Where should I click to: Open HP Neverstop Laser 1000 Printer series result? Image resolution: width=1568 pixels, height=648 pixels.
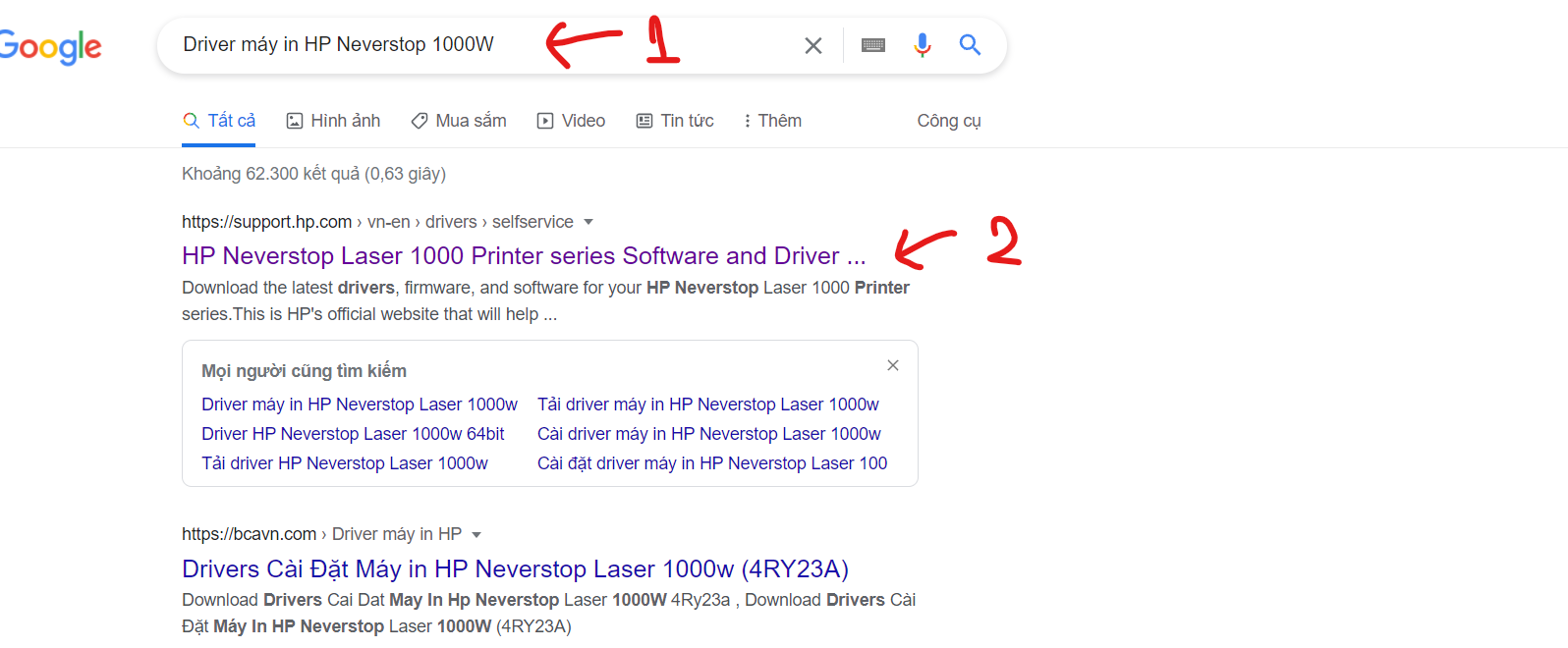(524, 255)
